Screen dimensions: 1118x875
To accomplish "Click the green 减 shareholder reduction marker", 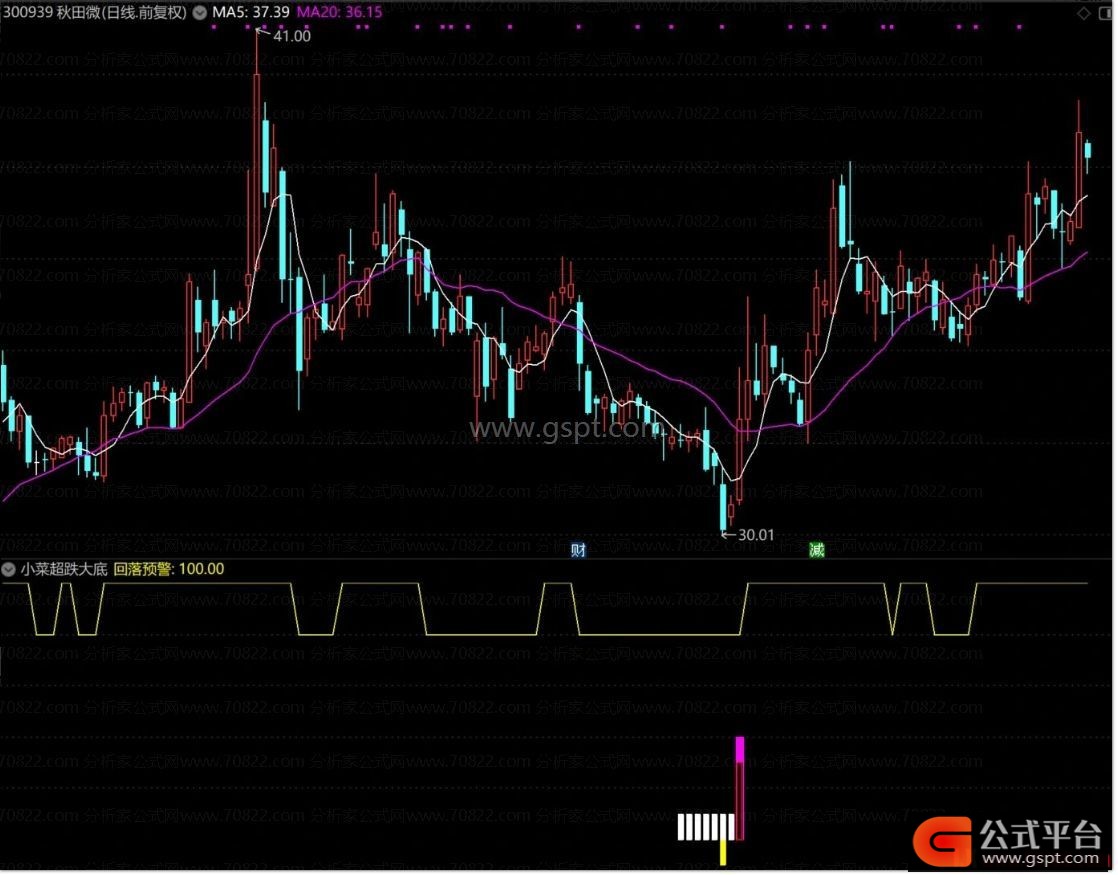I will click(817, 550).
